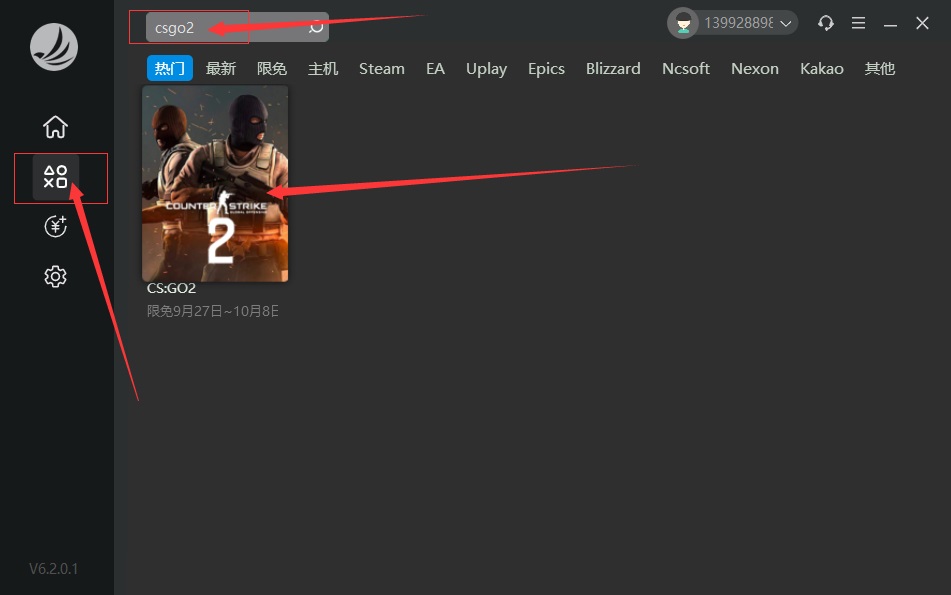The width and height of the screenshot is (951, 595).
Task: Click the 限免9月27日 promo text
Action: click(213, 311)
